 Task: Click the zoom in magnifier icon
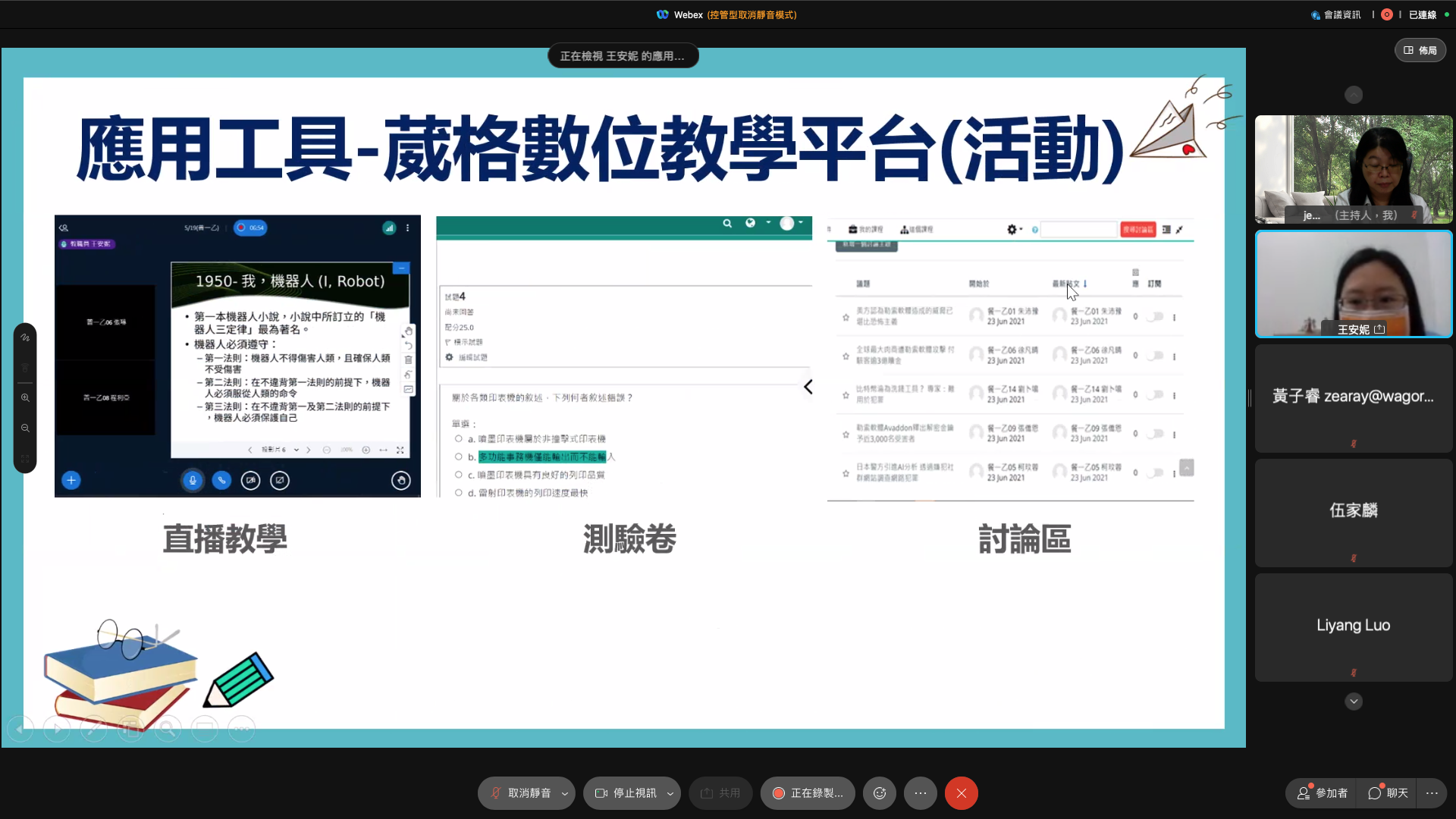[x=25, y=398]
